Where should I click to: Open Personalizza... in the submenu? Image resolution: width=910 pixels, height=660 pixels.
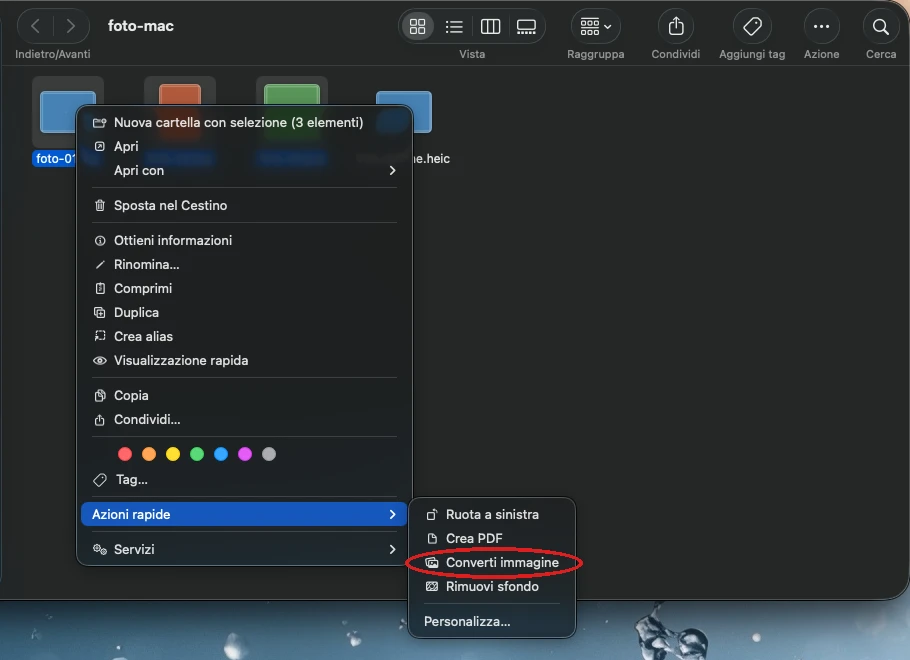click(492, 622)
